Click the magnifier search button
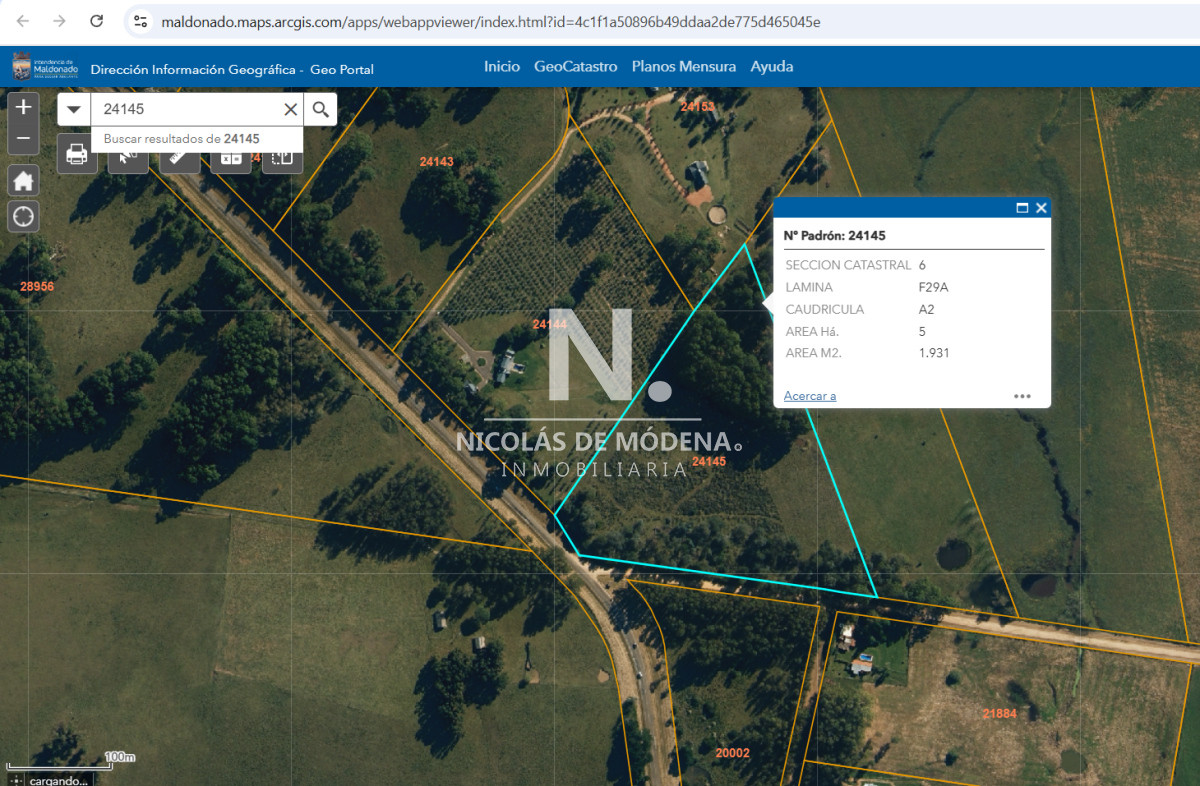 320,109
